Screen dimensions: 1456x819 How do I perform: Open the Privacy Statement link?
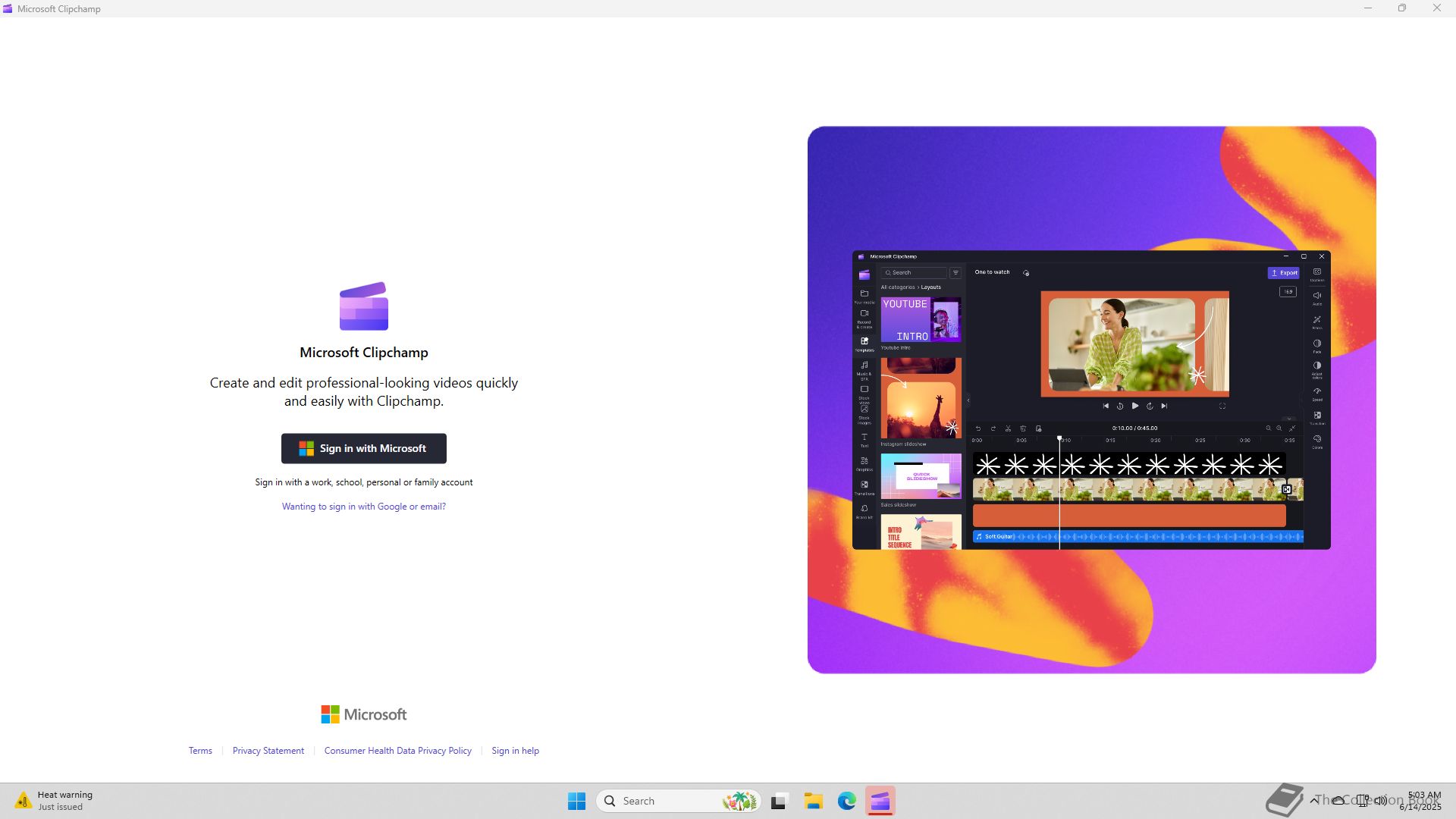[x=268, y=751]
